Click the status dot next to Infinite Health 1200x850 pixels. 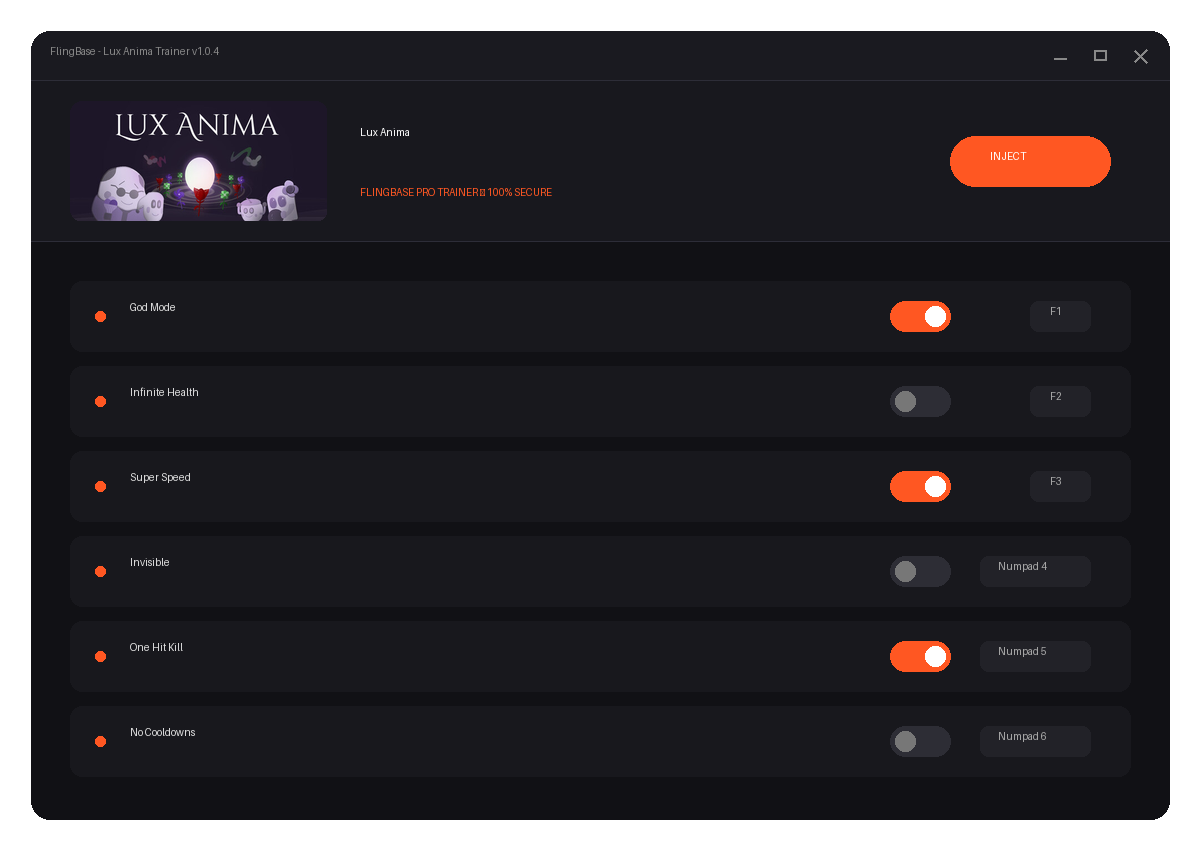[x=100, y=401]
